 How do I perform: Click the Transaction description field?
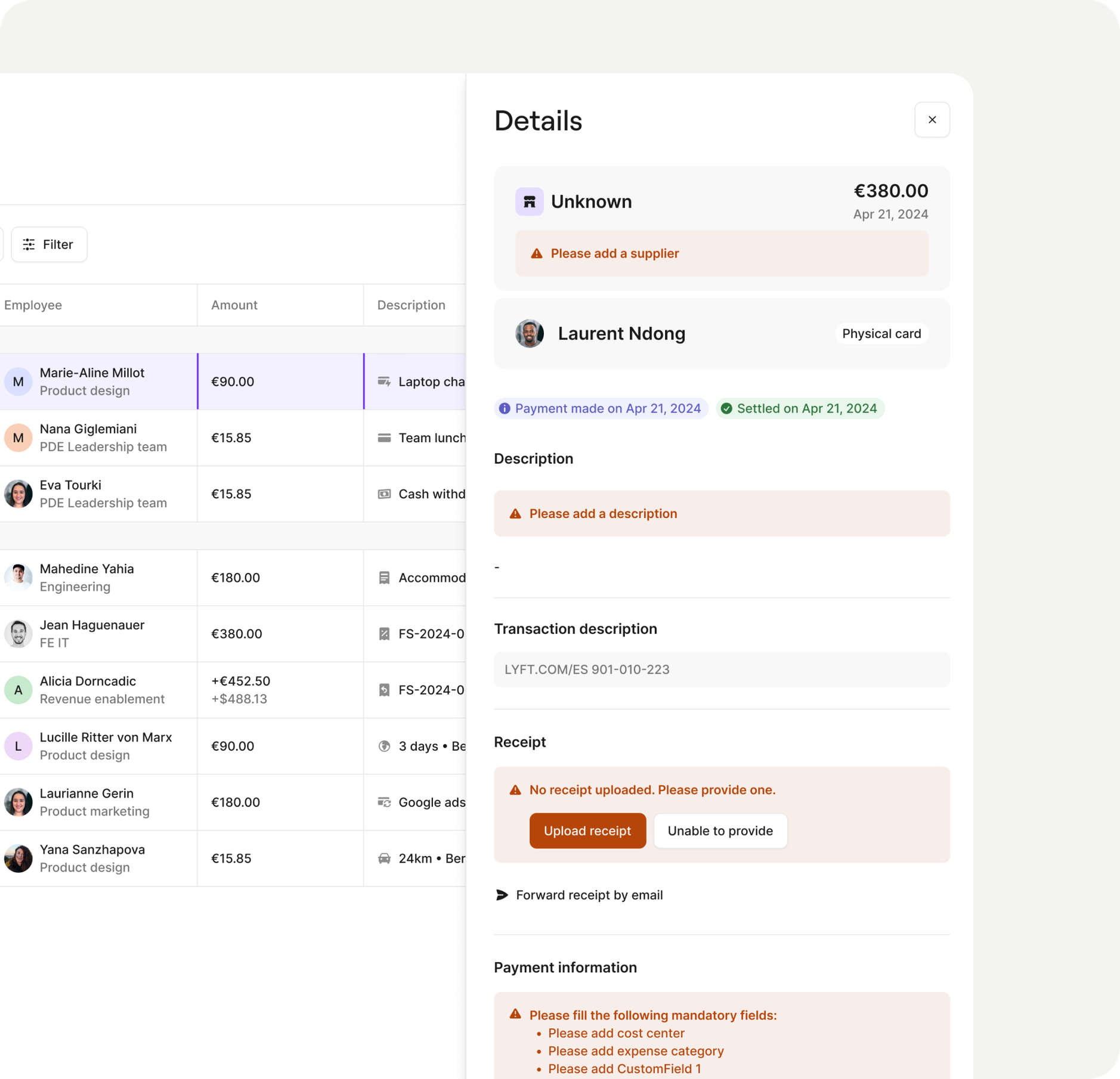point(721,669)
